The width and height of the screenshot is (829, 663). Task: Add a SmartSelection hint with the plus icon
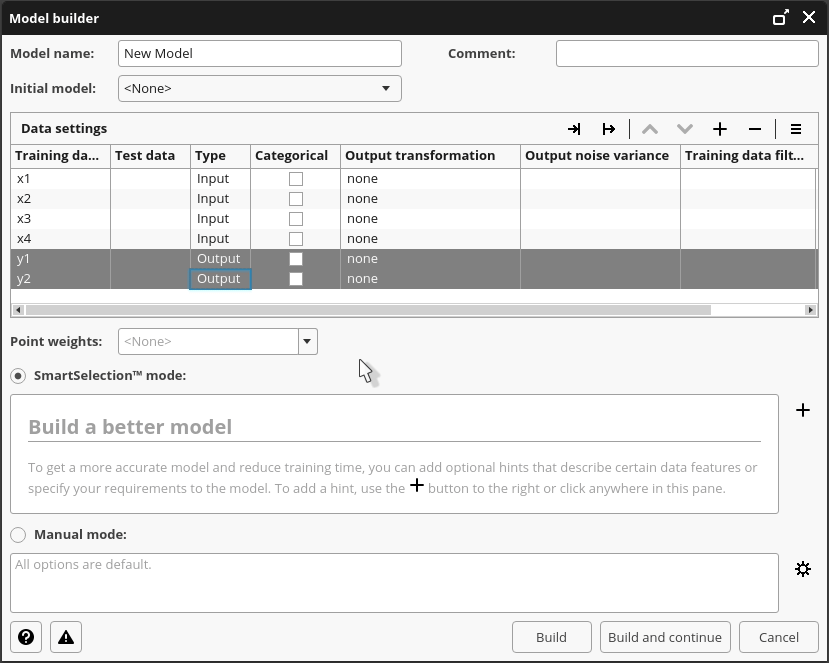click(803, 410)
